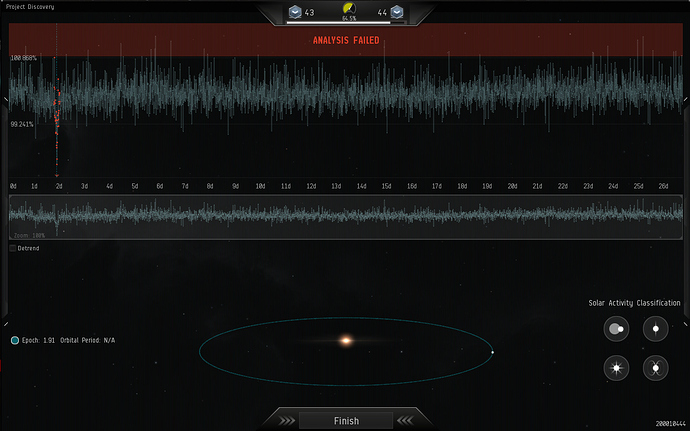
Task: Click the 100.868% luminosity axis label
Action: [24, 58]
